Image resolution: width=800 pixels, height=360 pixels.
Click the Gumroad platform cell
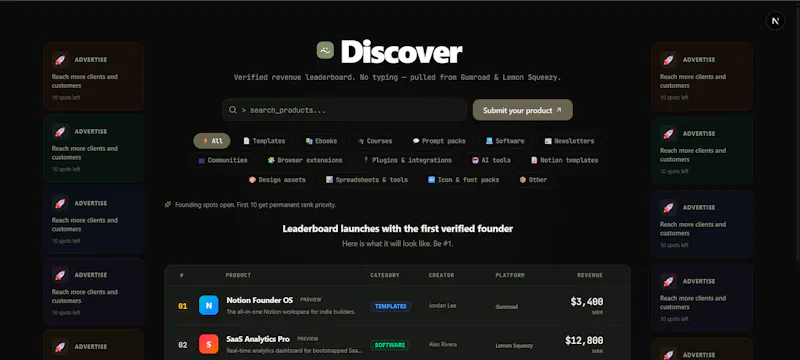[507, 307]
